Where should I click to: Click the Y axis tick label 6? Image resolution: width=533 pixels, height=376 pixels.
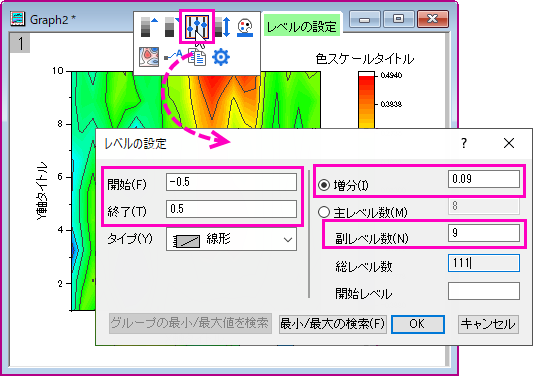[x=60, y=177]
